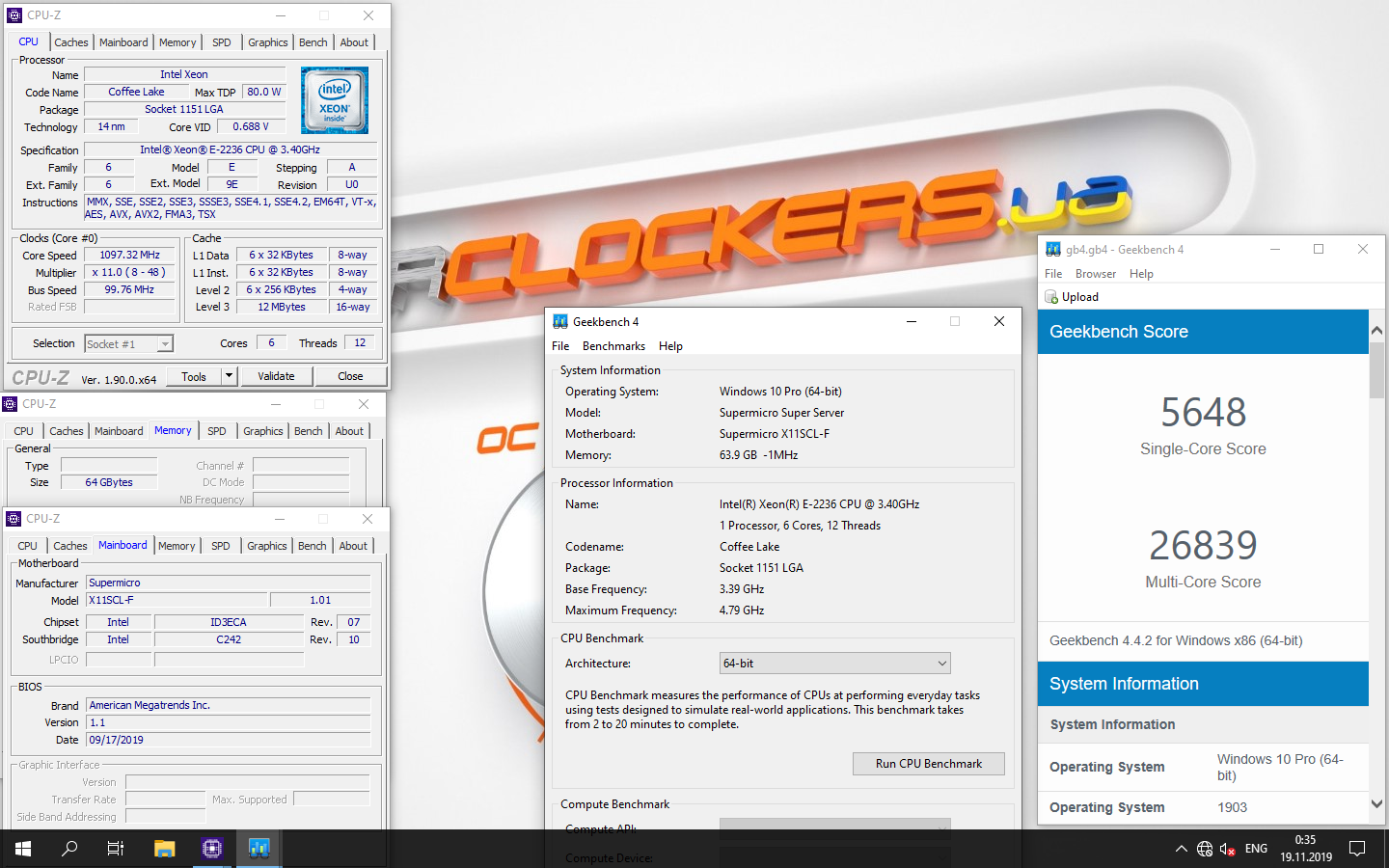Switch to Geekbench on the taskbar
1389x868 pixels.
click(259, 849)
